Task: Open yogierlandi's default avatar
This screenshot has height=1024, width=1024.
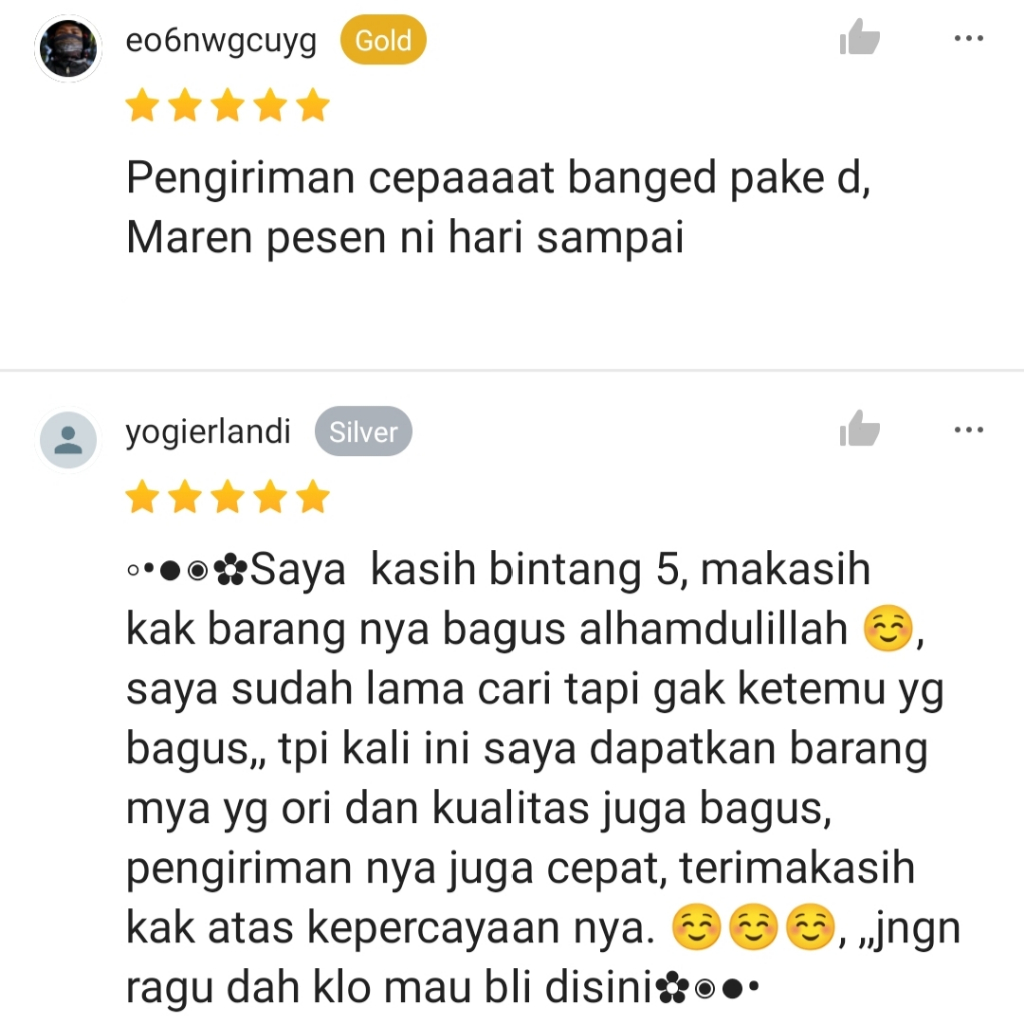Action: (68, 440)
